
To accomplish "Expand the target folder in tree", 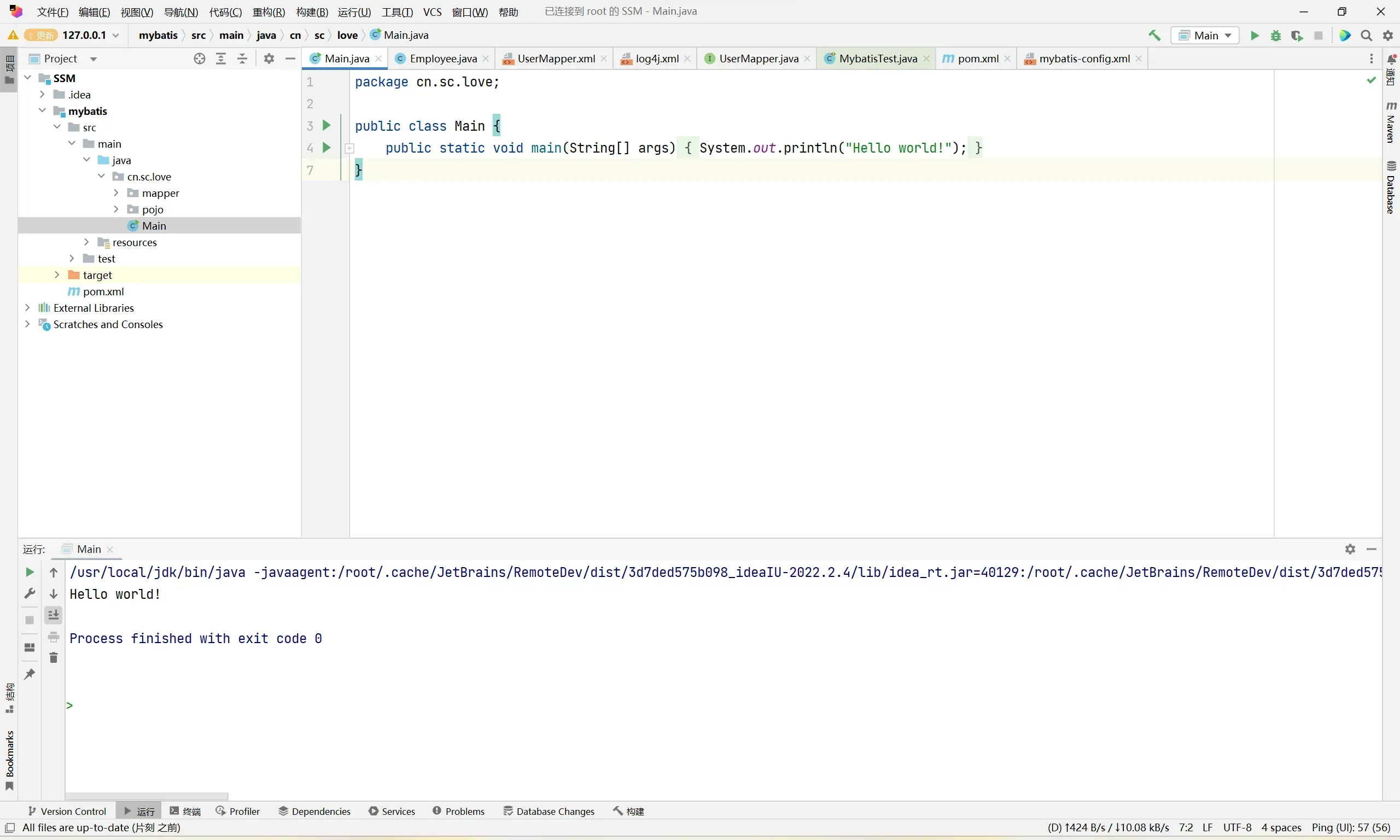I will click(x=57, y=275).
